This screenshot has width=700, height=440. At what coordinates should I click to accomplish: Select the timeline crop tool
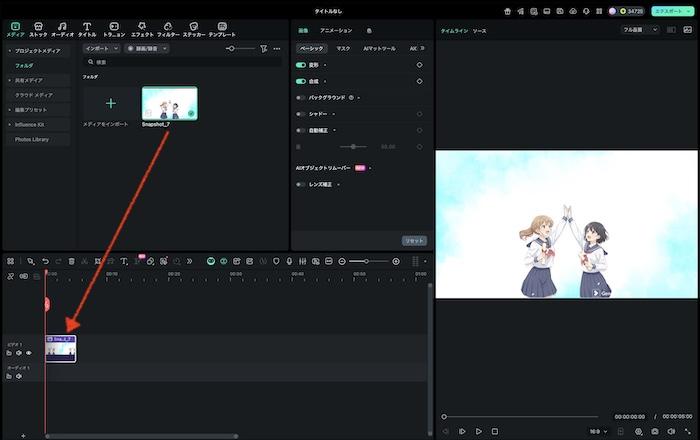[98, 262]
